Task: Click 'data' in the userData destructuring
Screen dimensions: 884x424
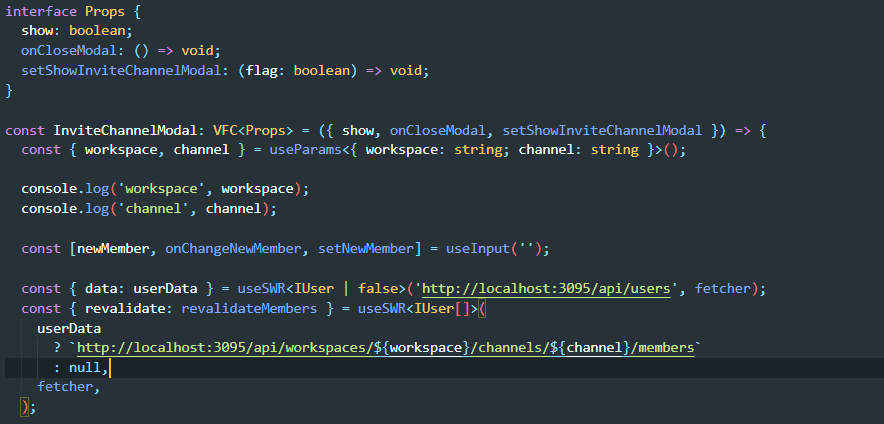Action: 101,289
